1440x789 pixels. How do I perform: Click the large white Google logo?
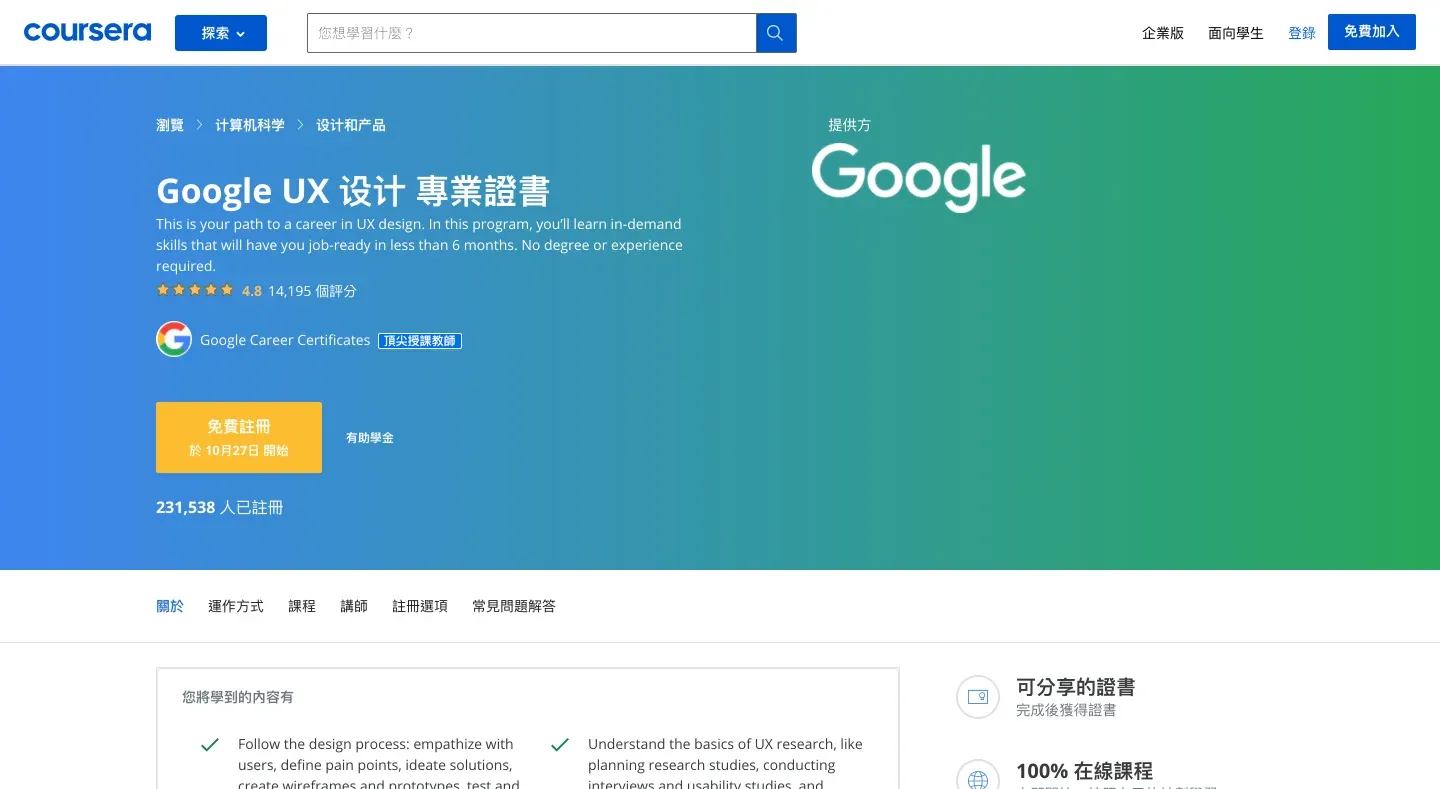point(918,177)
